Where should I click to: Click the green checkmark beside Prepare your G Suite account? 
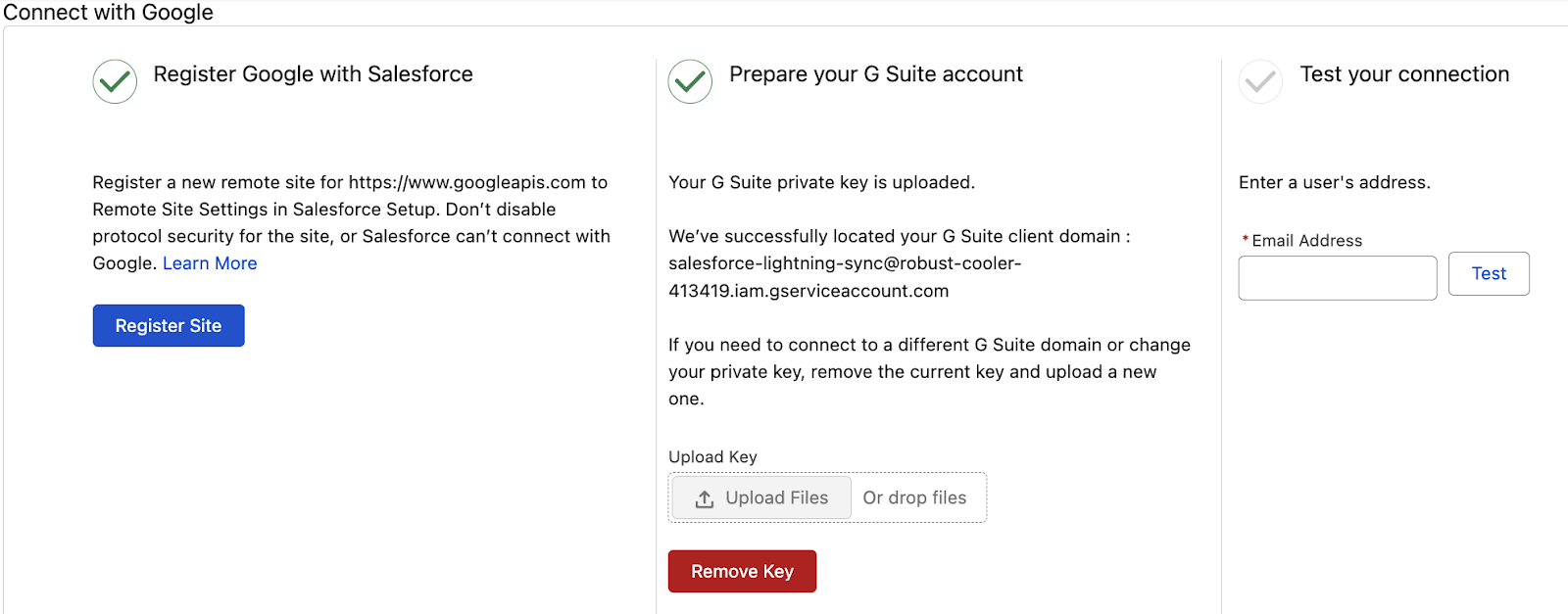(690, 81)
